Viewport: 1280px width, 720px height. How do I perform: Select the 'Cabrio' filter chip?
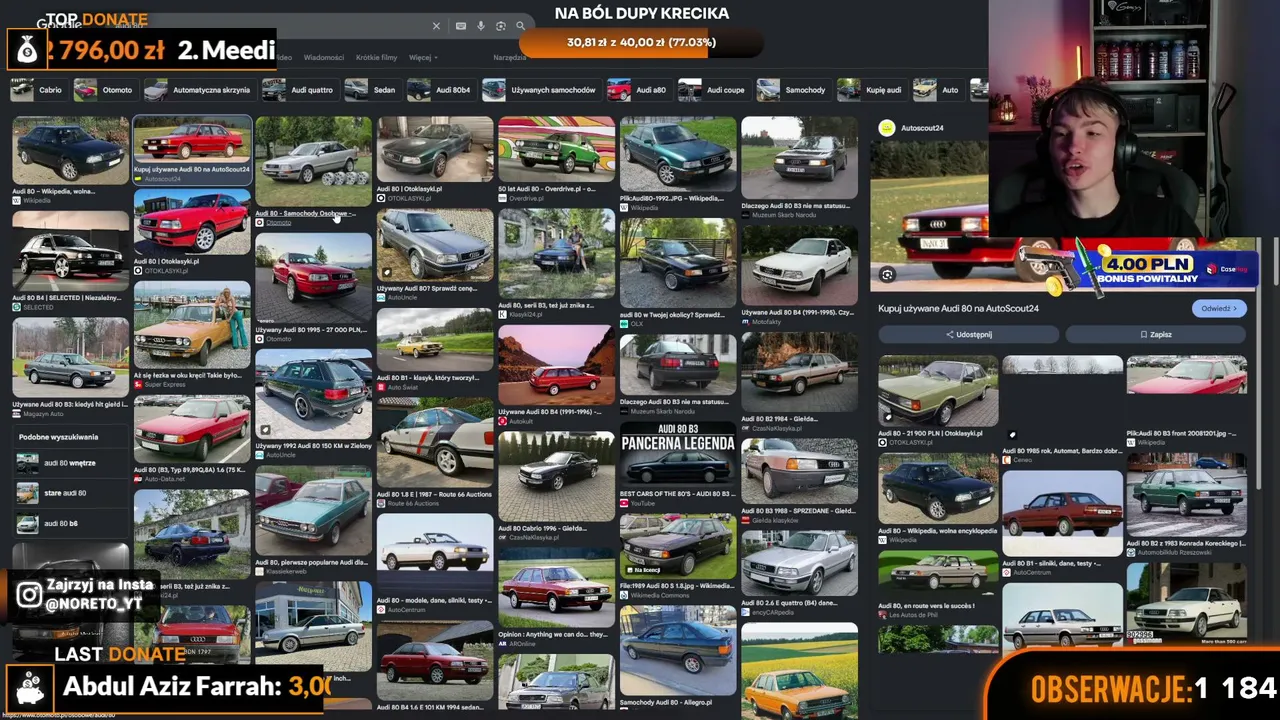[x=38, y=90]
